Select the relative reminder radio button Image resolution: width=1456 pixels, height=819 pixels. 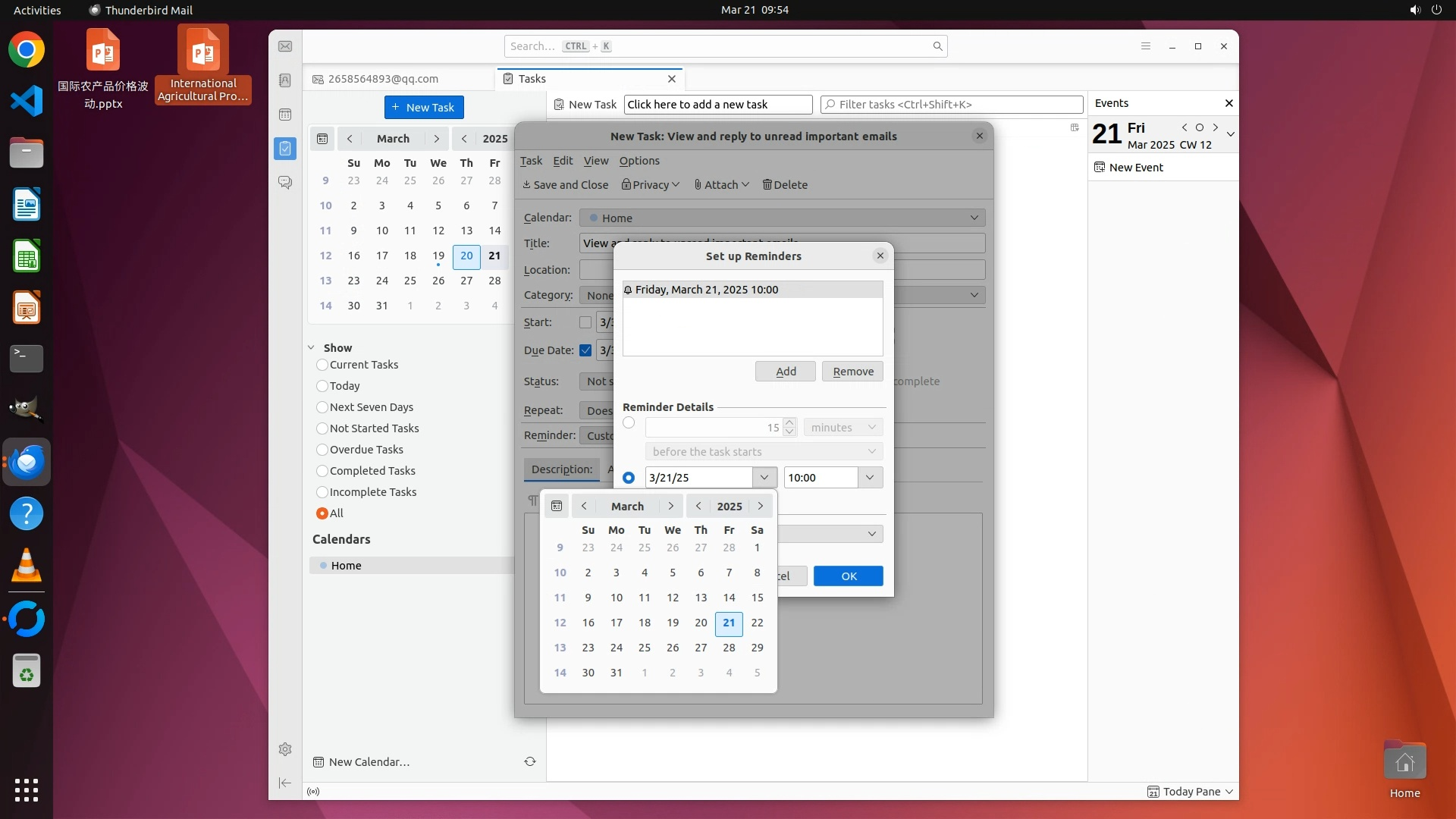pyautogui.click(x=629, y=423)
